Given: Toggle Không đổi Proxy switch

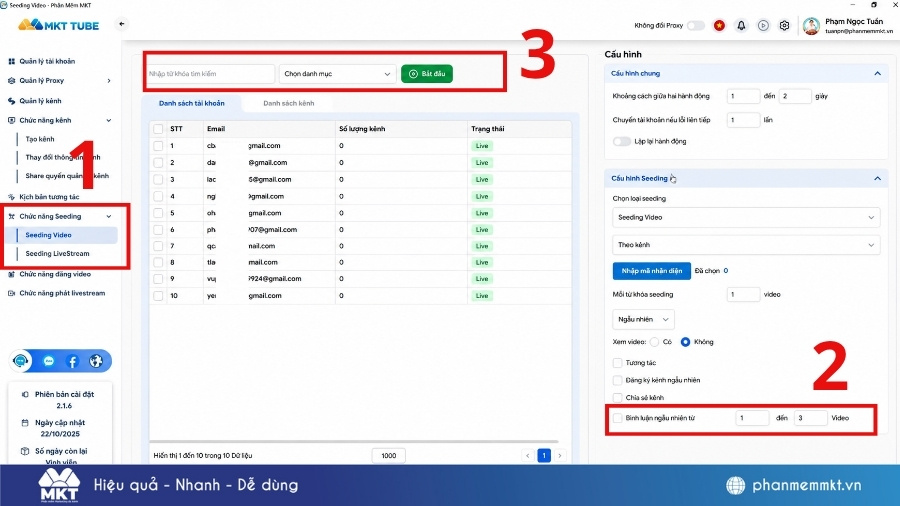Looking at the screenshot, I should [x=696, y=25].
